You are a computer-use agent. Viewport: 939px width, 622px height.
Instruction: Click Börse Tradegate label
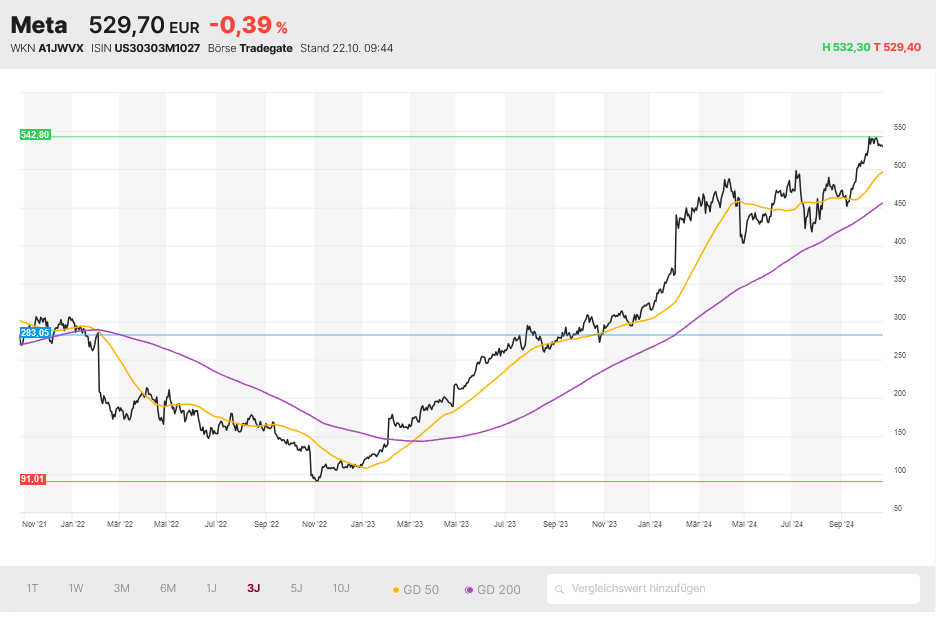250,48
